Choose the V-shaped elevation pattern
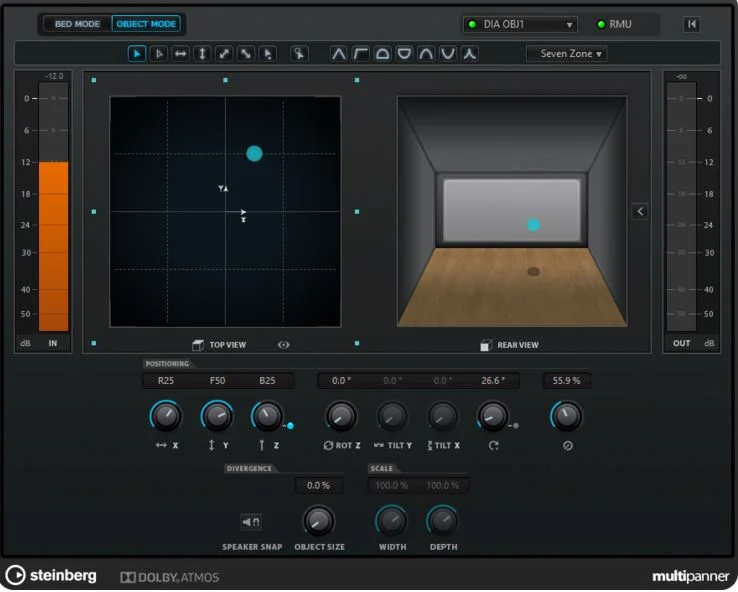The height and width of the screenshot is (592, 738). click(x=448, y=54)
